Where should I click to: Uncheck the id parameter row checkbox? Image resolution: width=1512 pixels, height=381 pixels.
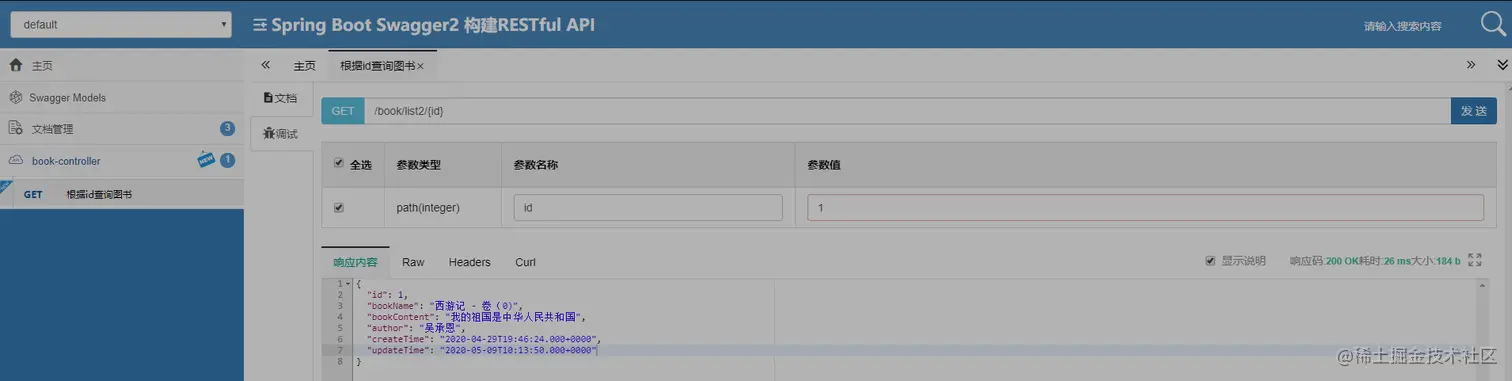[x=339, y=208]
